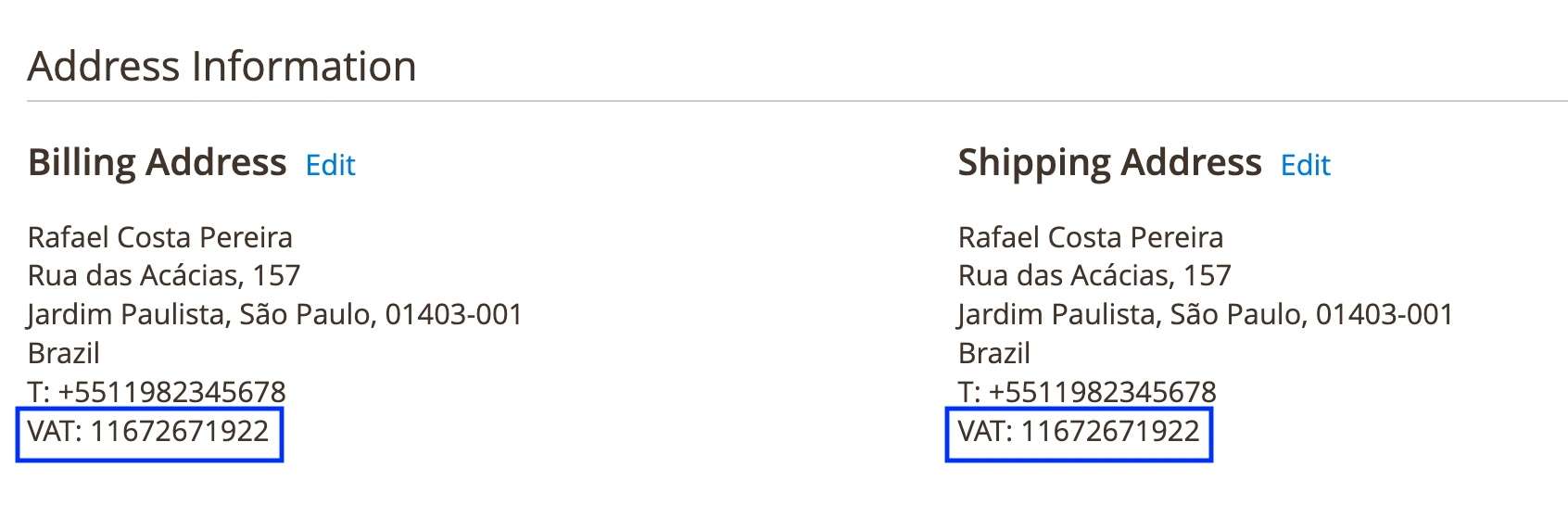
Task: Click the shipping postal code 01403-001
Action: (x=1384, y=314)
